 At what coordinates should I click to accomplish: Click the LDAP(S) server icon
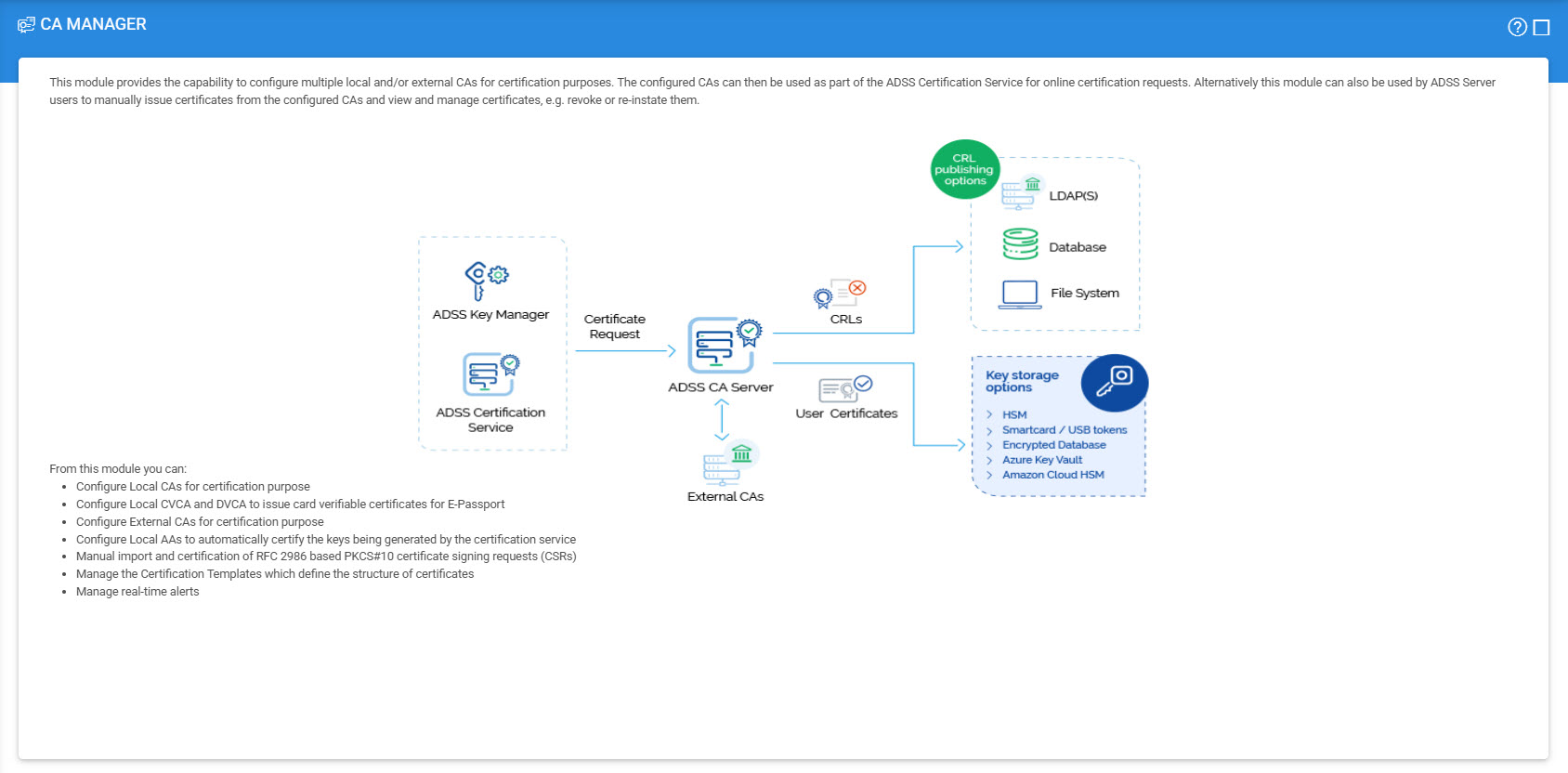tap(1022, 193)
